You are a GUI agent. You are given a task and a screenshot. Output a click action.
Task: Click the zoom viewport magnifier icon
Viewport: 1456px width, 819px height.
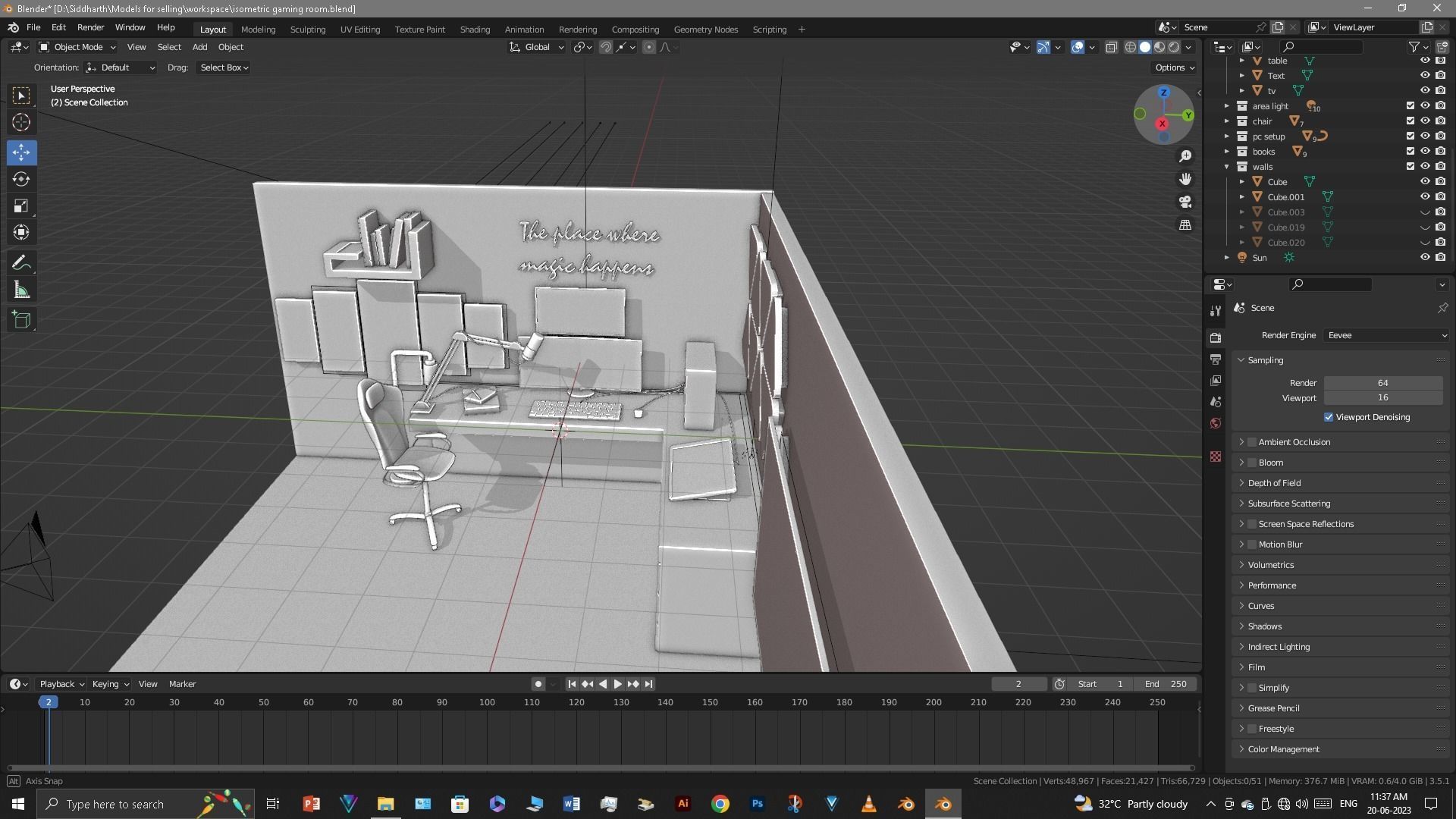click(1185, 156)
